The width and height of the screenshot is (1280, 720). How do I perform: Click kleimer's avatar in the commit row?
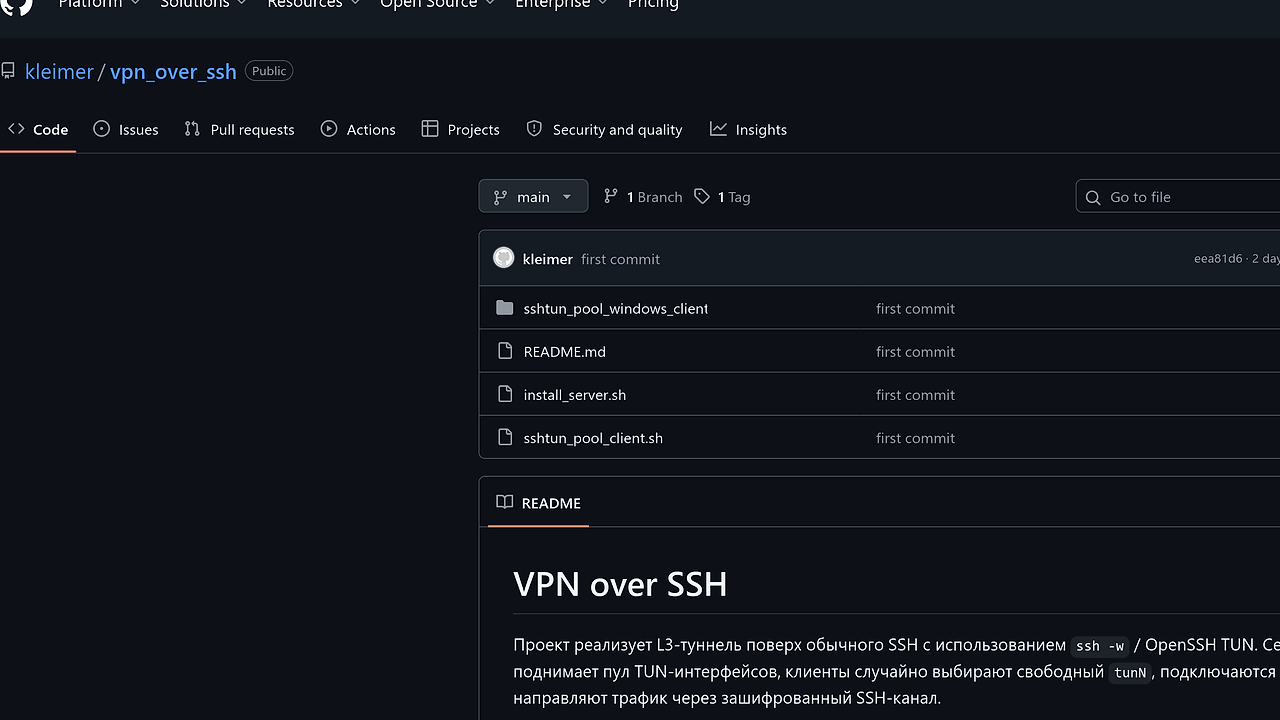[504, 258]
